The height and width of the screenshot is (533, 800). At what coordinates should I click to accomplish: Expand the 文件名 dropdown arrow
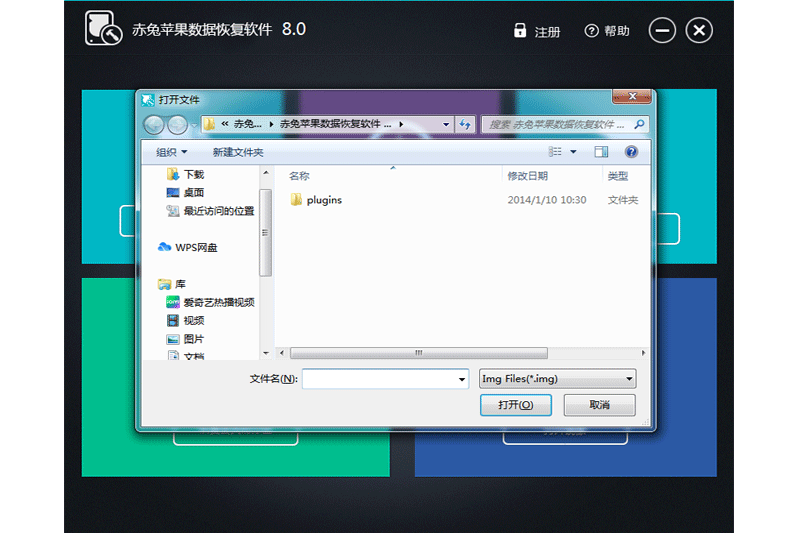click(462, 379)
